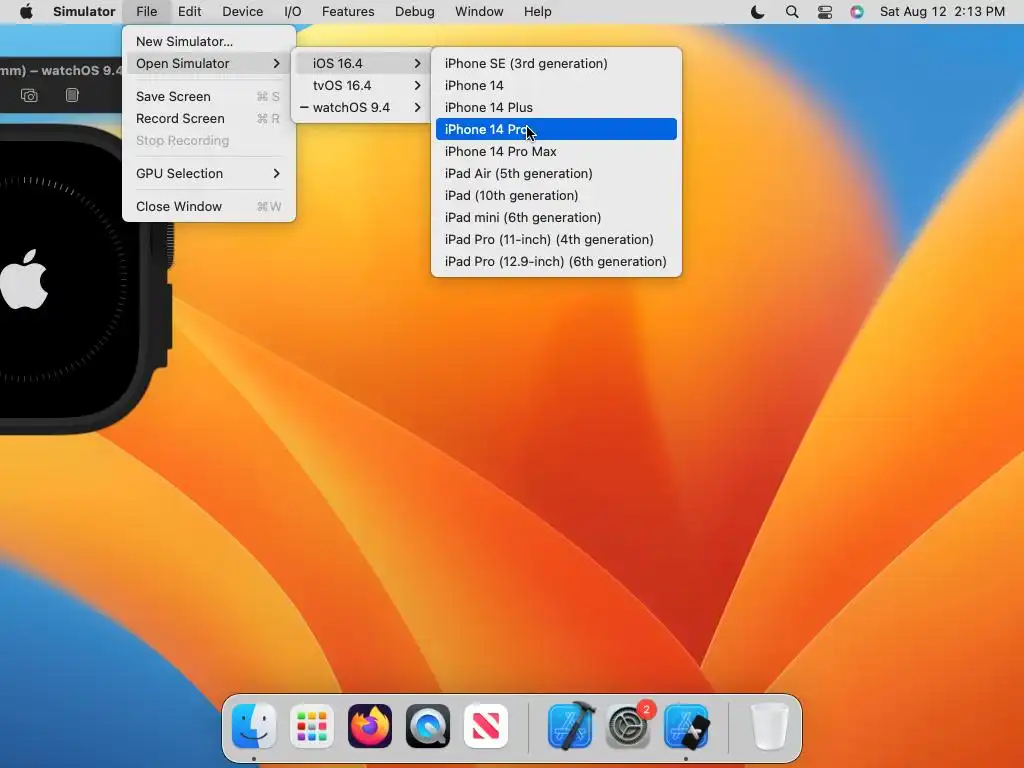
Task: Select Record Screen menu item
Action: coord(208,118)
